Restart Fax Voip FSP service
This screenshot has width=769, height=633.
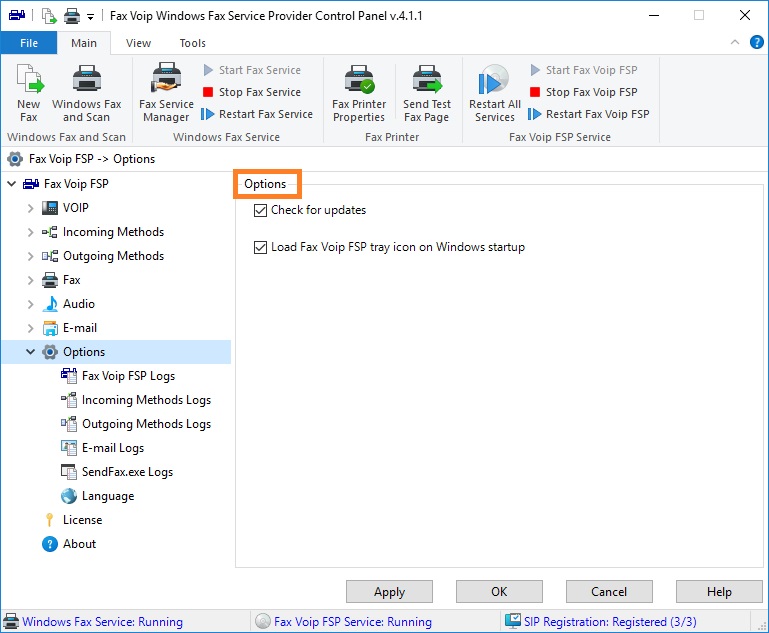coord(589,114)
